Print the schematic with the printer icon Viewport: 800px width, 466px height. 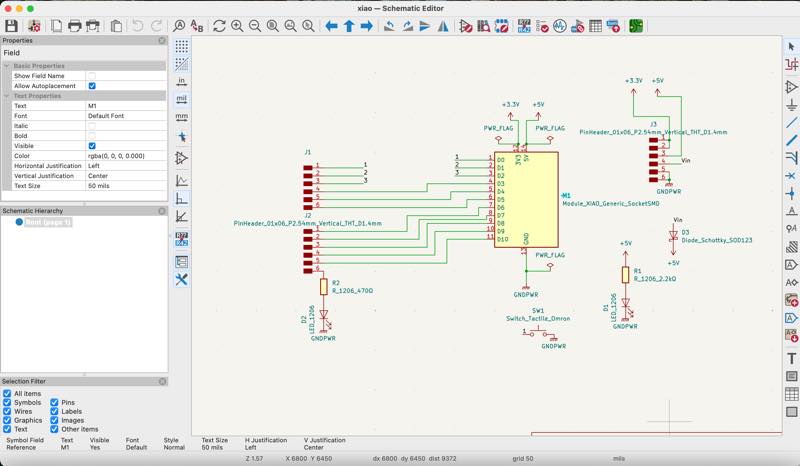[x=74, y=26]
